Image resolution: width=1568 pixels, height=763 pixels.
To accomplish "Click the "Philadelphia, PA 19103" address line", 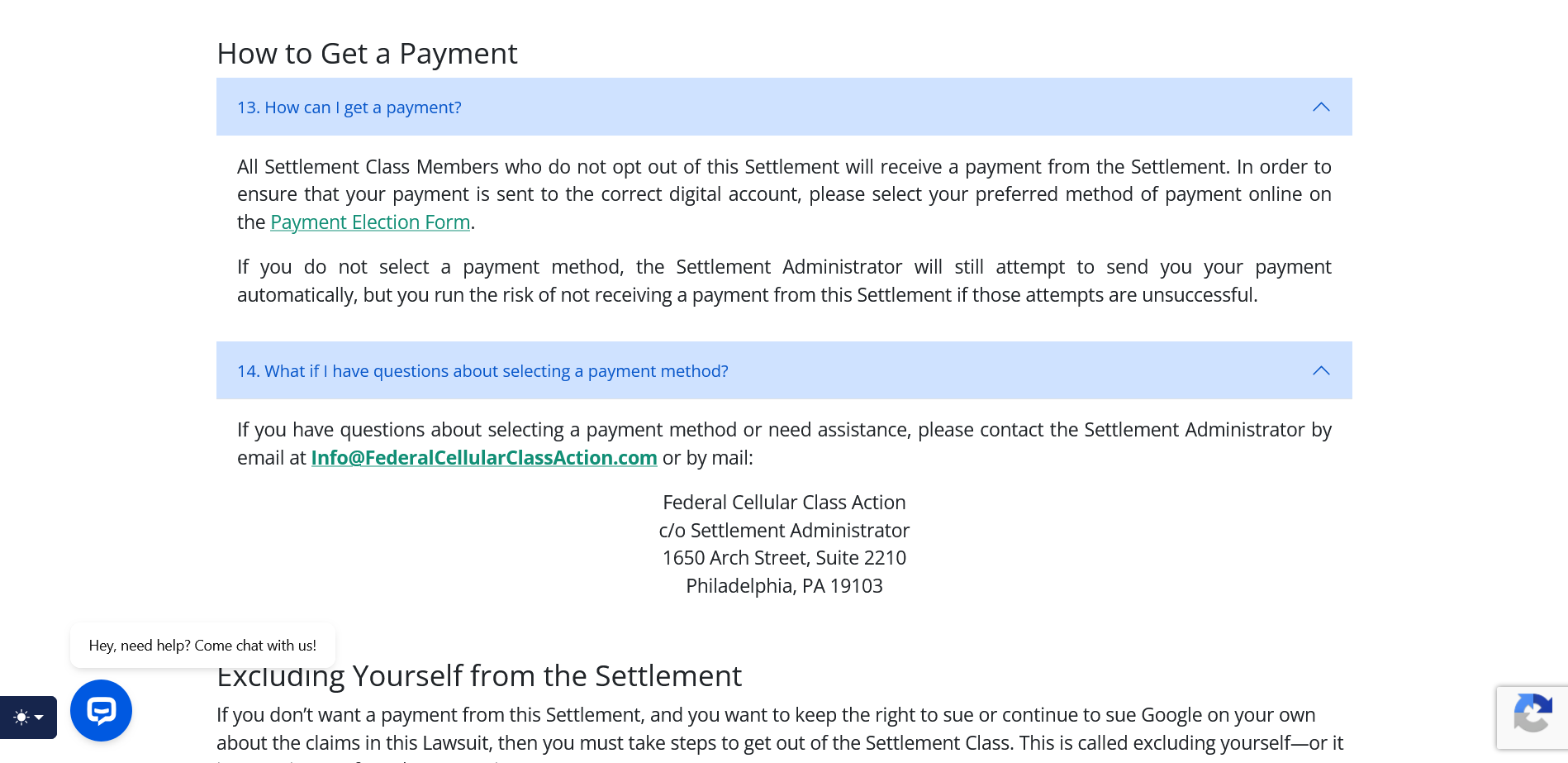I will (784, 586).
